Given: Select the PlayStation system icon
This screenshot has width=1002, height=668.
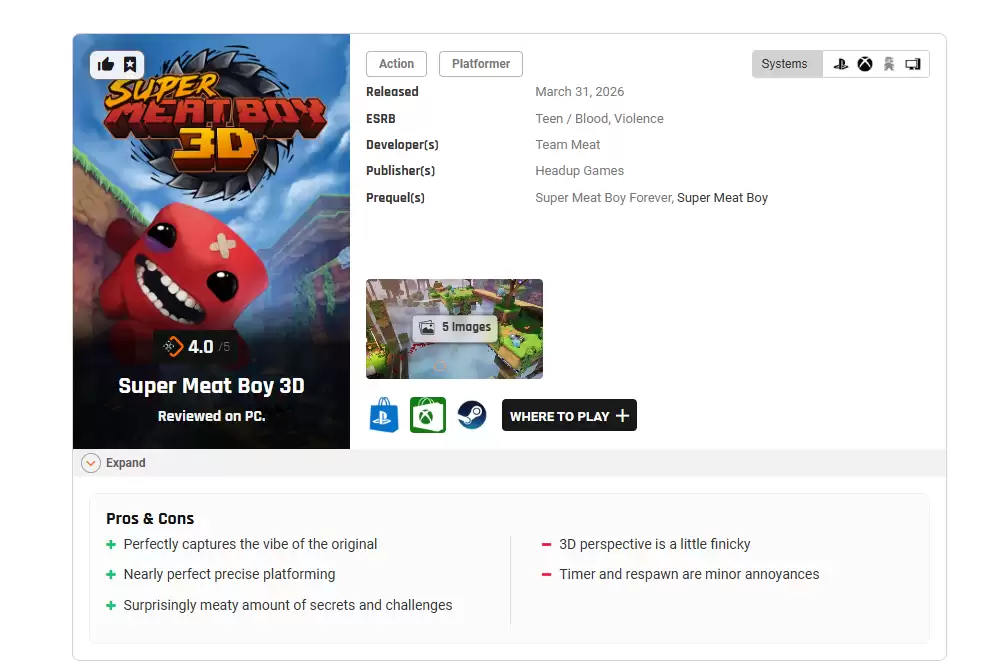Looking at the screenshot, I should (840, 64).
